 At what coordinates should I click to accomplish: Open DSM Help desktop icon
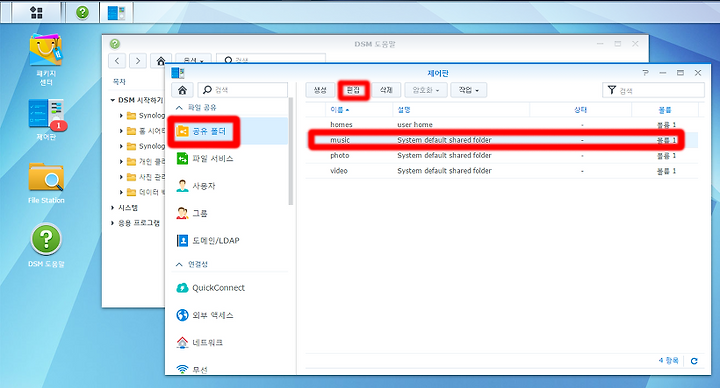(x=46, y=245)
